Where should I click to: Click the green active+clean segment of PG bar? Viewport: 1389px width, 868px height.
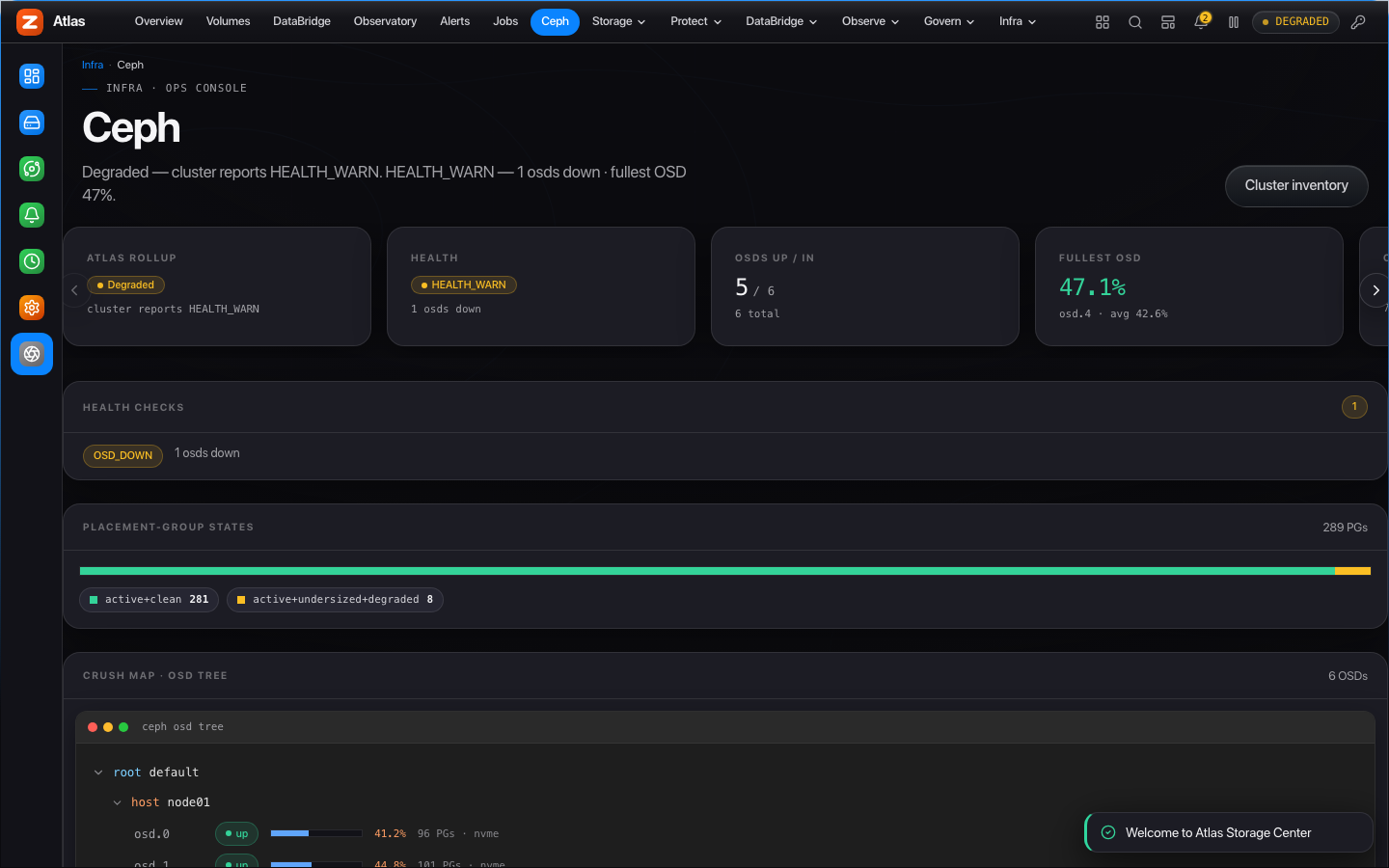pyautogui.click(x=707, y=571)
